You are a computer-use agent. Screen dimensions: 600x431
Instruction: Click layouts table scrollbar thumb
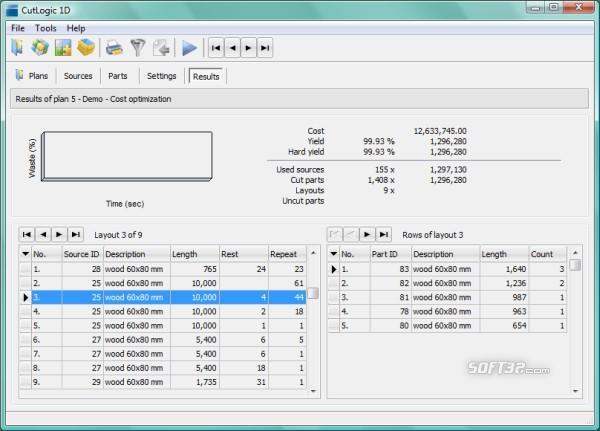(313, 293)
